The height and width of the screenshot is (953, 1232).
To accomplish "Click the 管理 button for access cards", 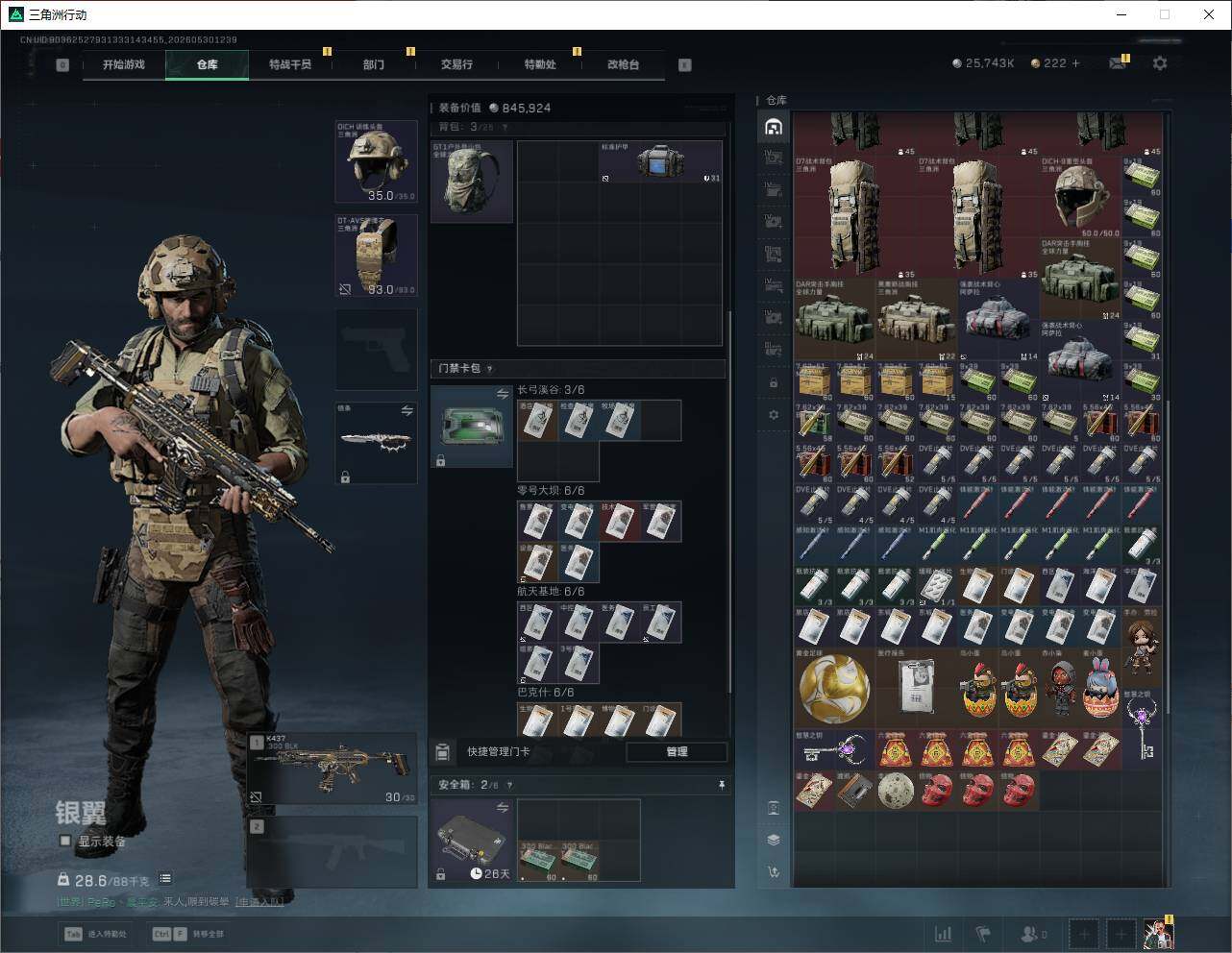I will [677, 751].
